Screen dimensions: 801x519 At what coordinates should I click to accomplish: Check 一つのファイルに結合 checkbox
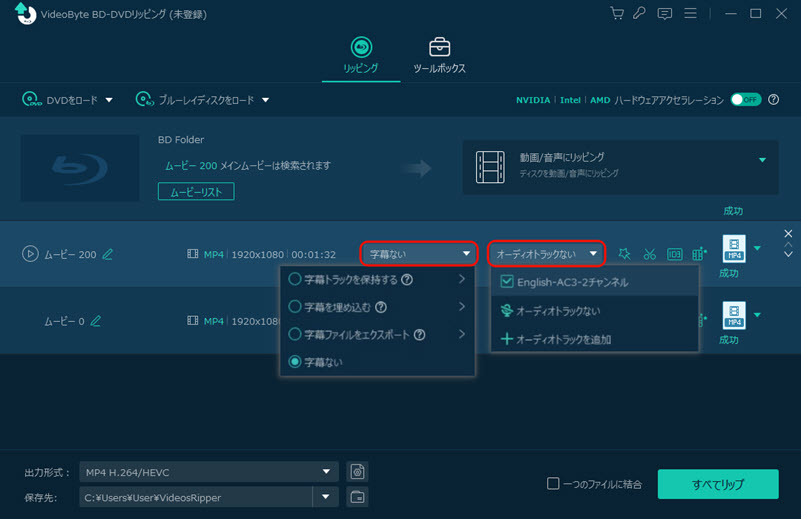pyautogui.click(x=553, y=483)
